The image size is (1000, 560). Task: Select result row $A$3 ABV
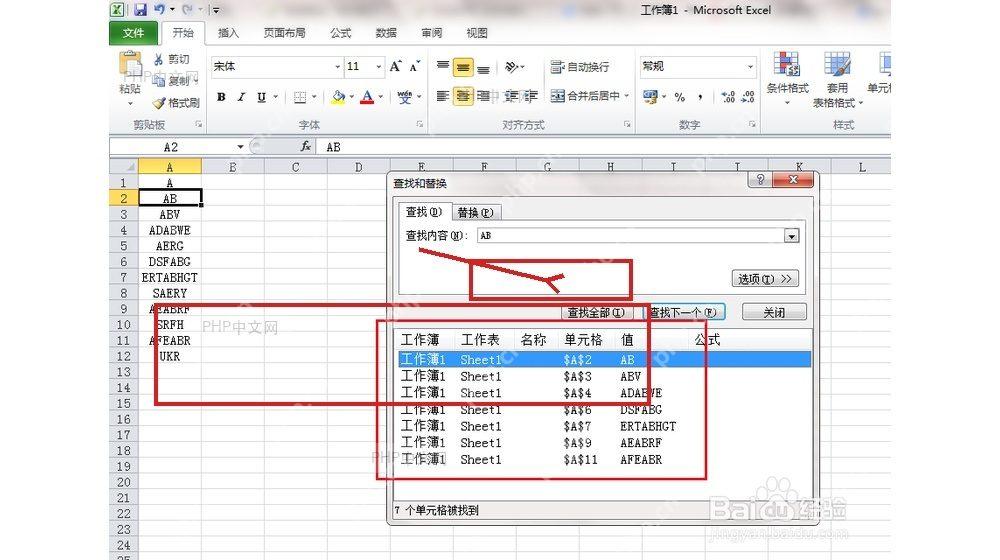[x=604, y=376]
